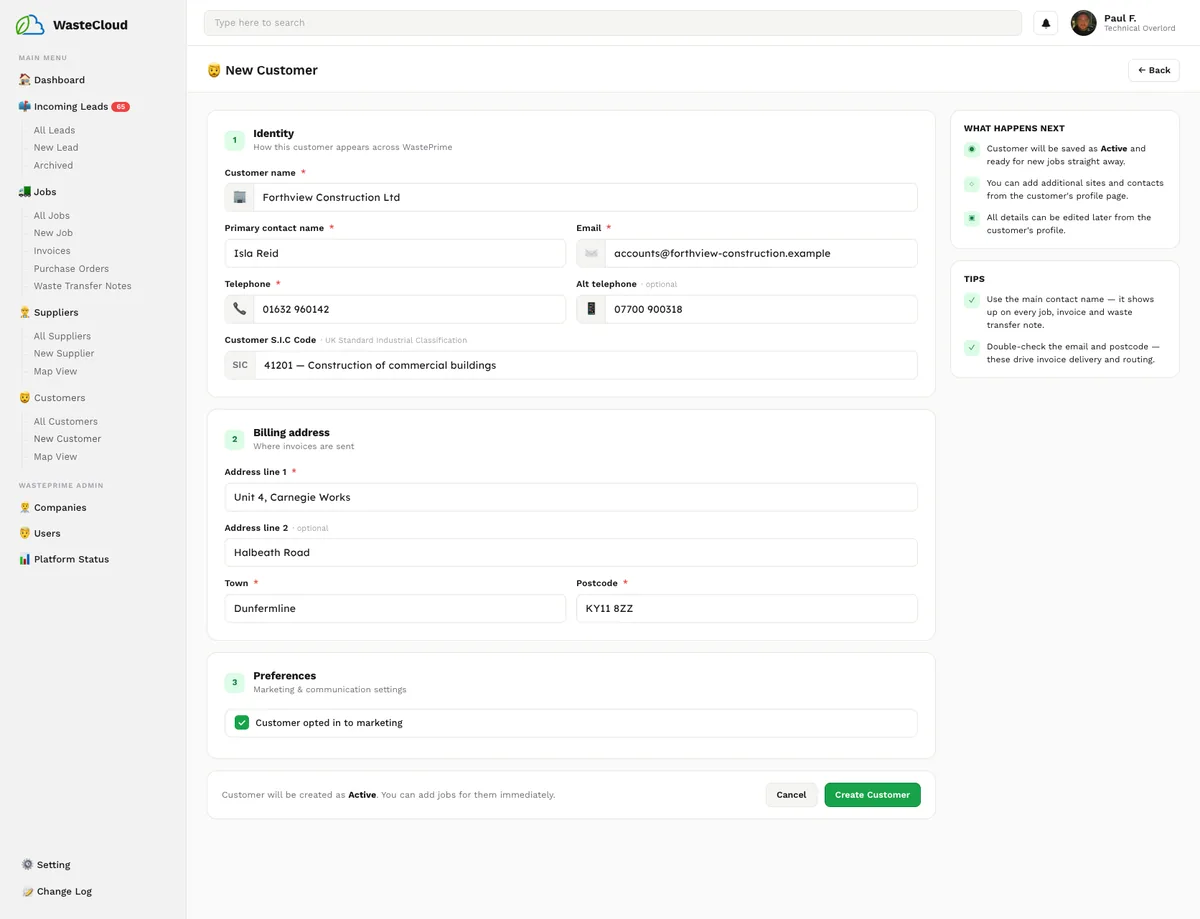Viewport: 1200px width, 919px height.
Task: Click the Dashboard house icon
Action: tap(25, 80)
